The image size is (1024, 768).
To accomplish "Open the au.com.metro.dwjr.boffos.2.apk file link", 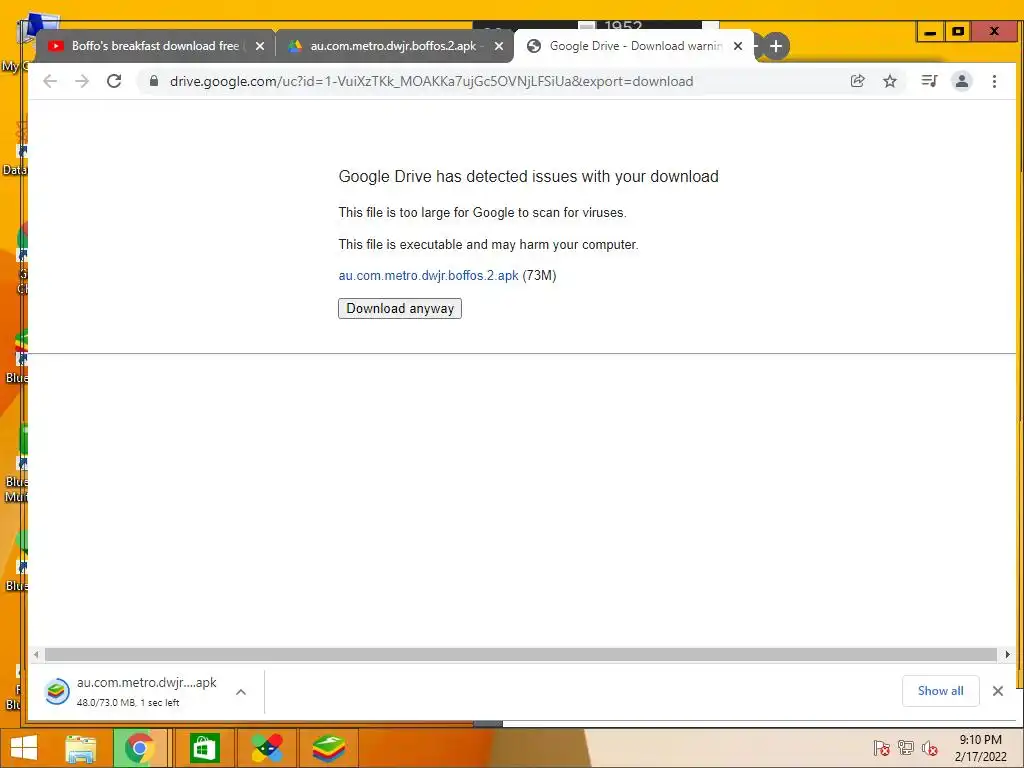I will point(428,276).
